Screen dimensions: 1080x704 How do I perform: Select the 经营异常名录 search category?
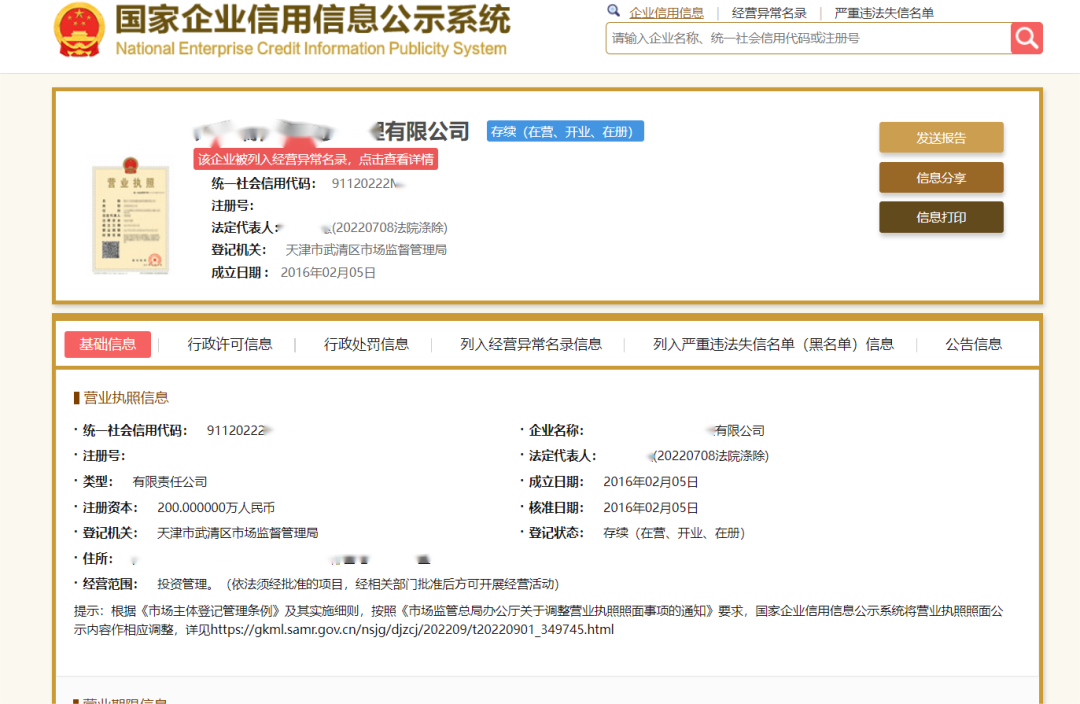point(769,13)
